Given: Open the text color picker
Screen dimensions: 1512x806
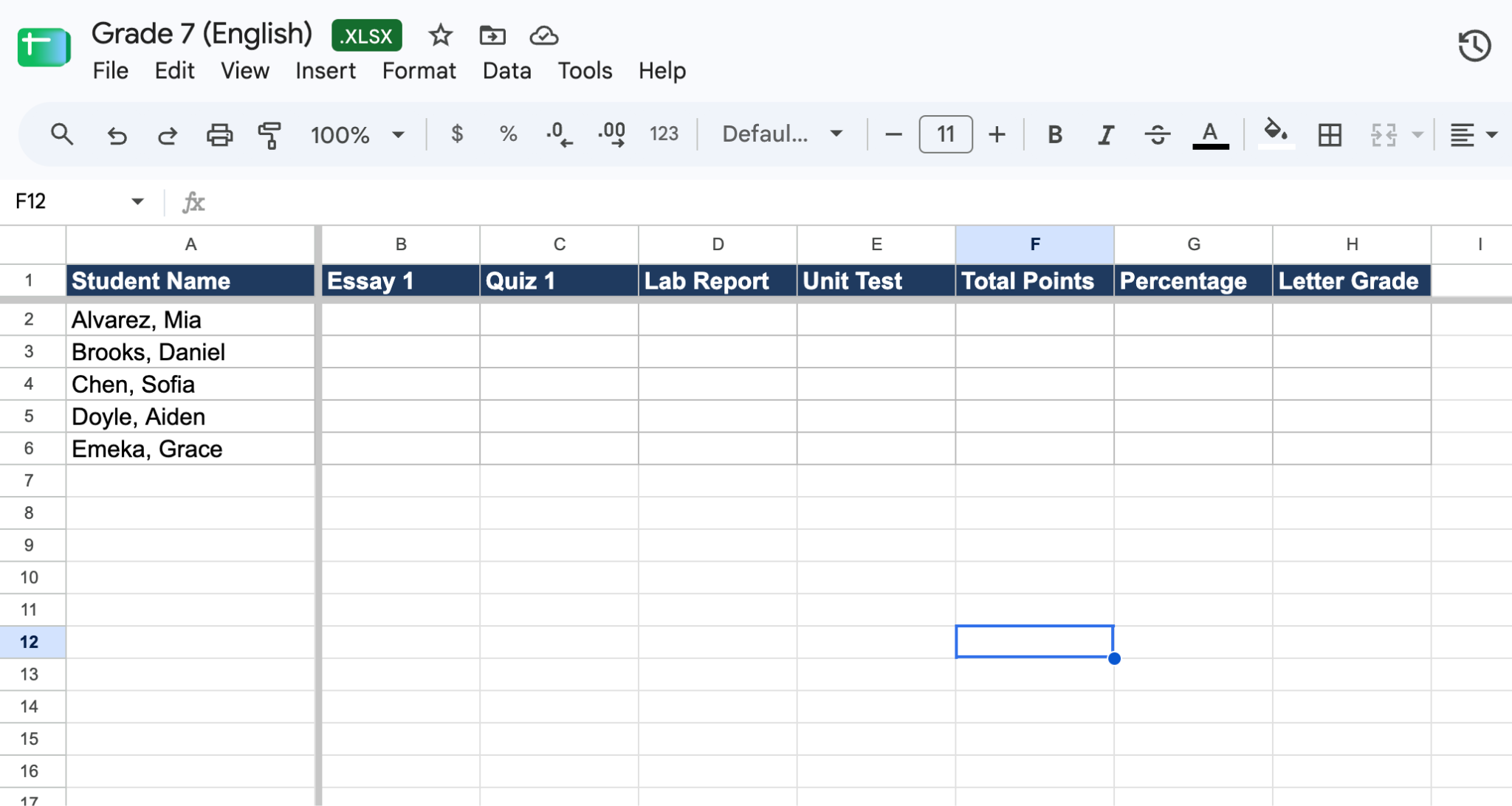Looking at the screenshot, I should [1210, 135].
